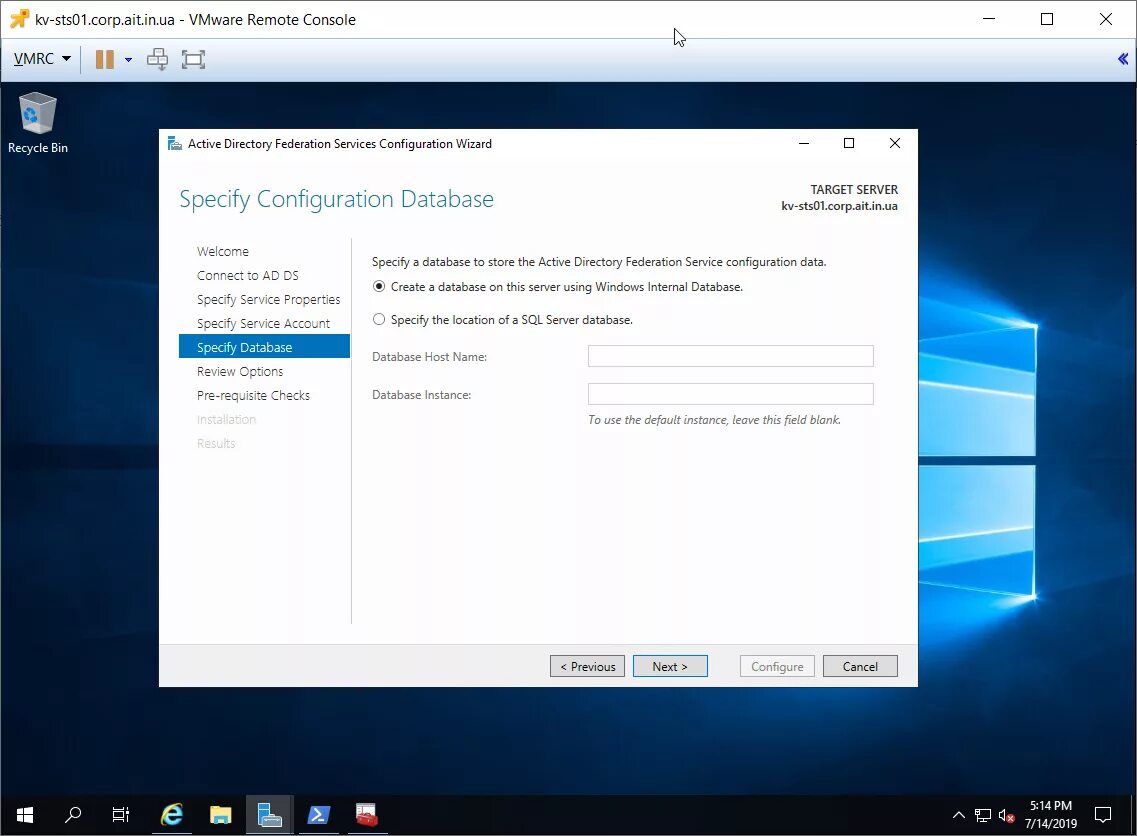Launch Internet Explorer from the taskbar
Screen dimensions: 1137x836
click(172, 815)
